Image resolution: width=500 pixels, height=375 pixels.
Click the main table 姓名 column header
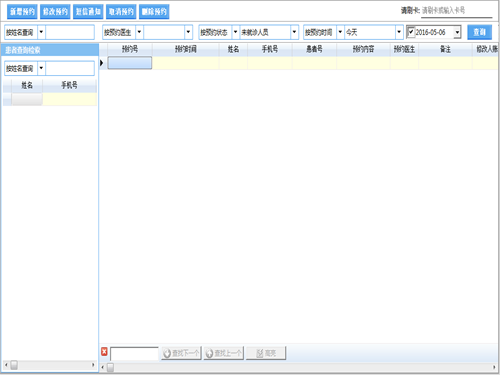(233, 49)
